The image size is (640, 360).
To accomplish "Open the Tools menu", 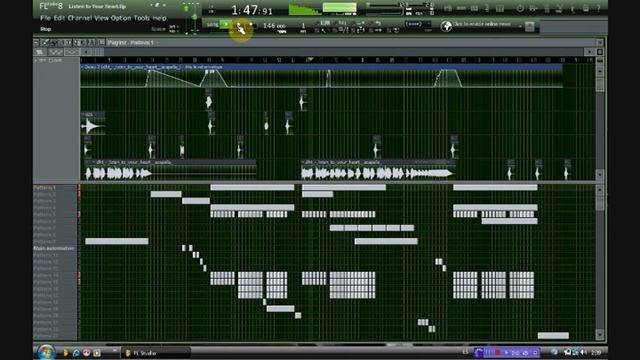I will click(142, 18).
